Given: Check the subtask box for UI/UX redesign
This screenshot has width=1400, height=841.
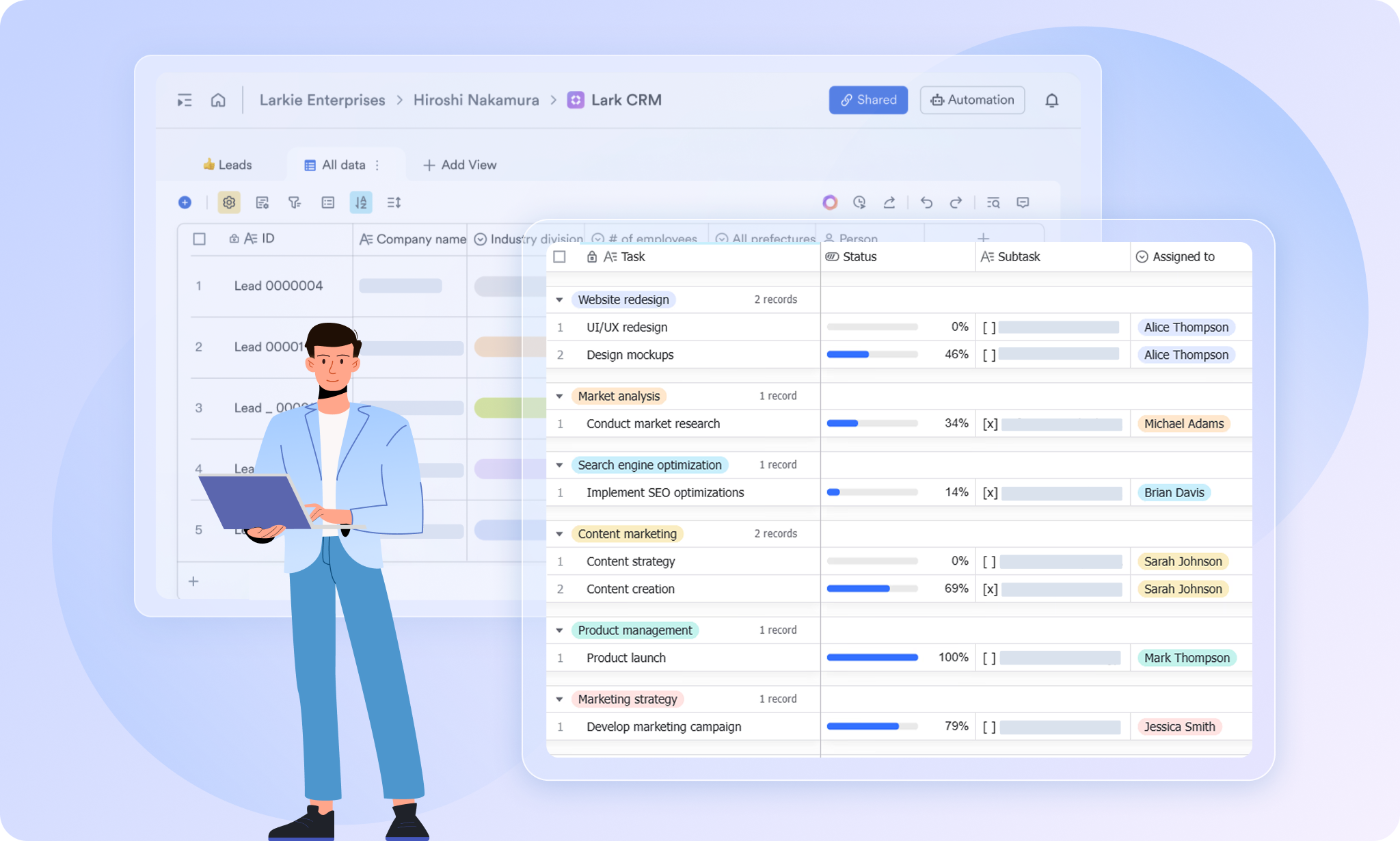Looking at the screenshot, I should (988, 328).
